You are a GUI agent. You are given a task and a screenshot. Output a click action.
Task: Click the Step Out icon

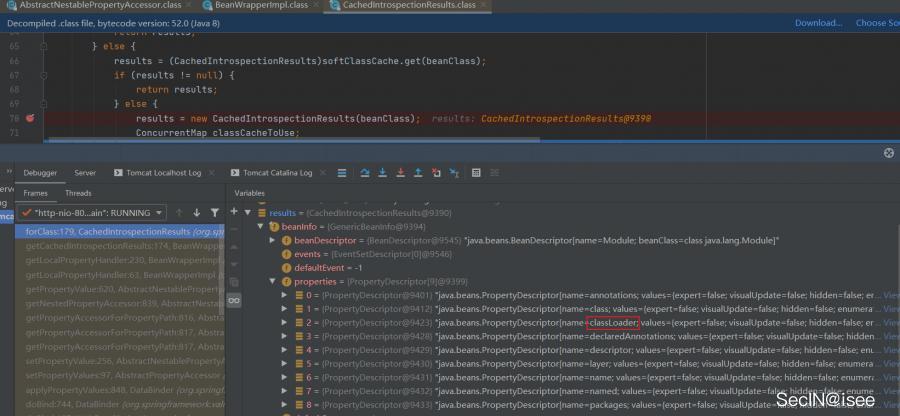[418, 173]
